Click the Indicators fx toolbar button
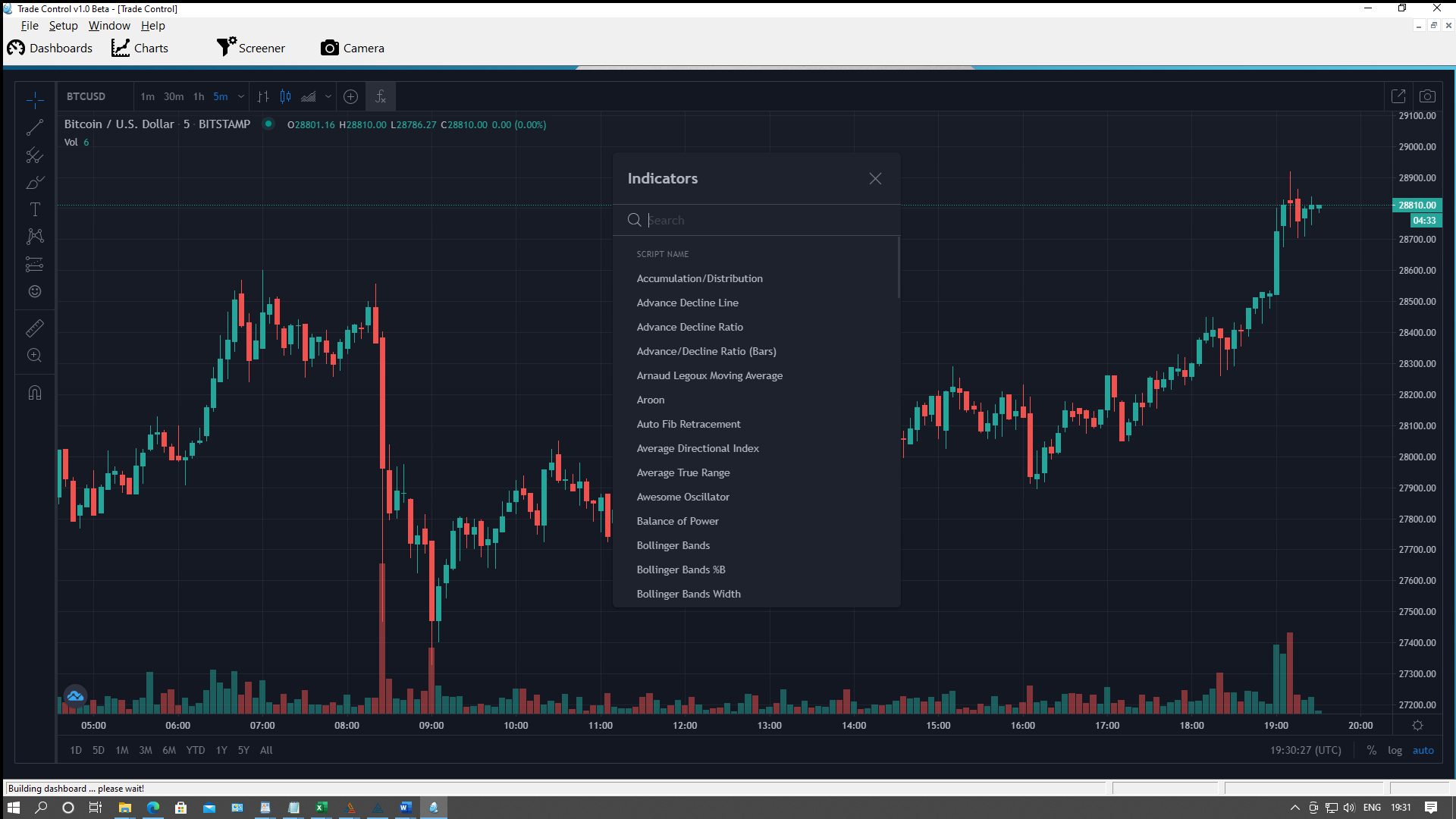This screenshot has width=1456, height=819. coord(381,96)
